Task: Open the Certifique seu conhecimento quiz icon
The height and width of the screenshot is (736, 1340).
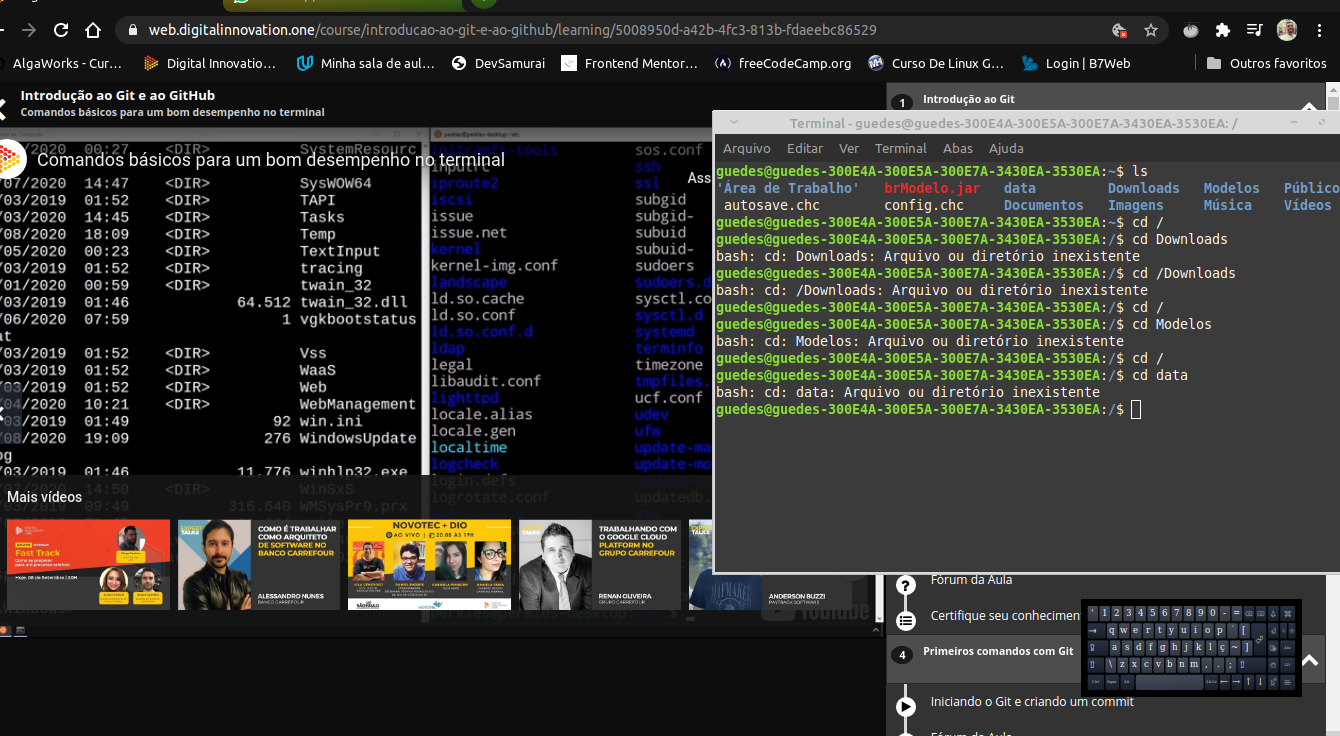Action: 906,621
